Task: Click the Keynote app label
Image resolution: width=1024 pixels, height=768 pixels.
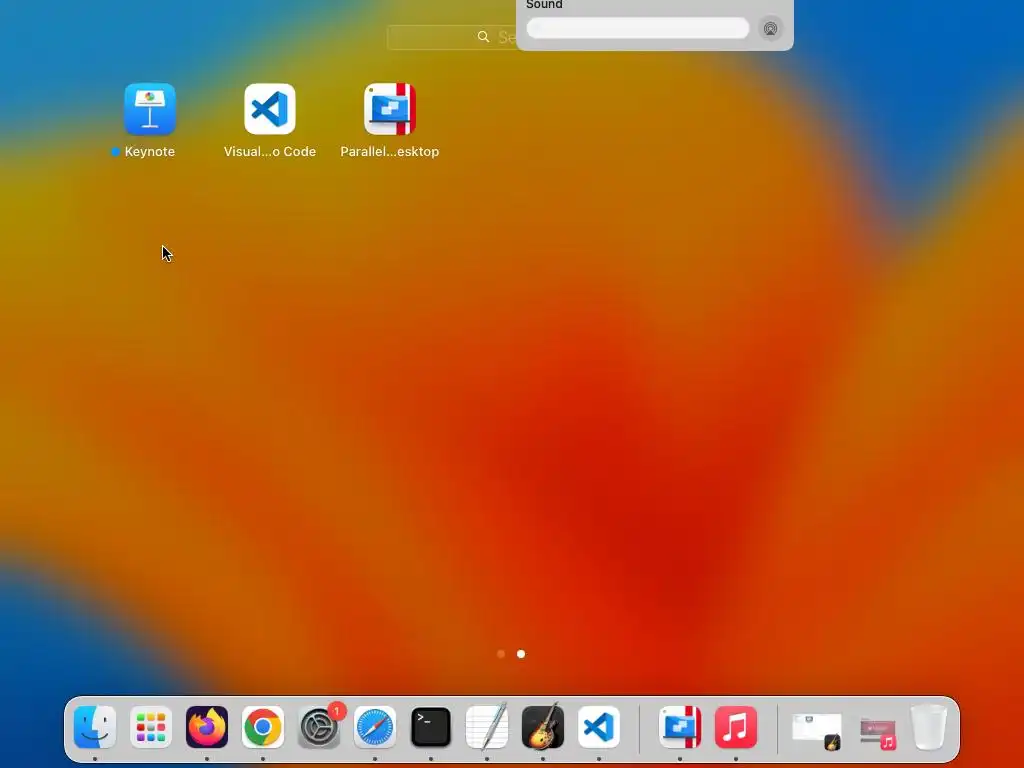Action: 150,152
